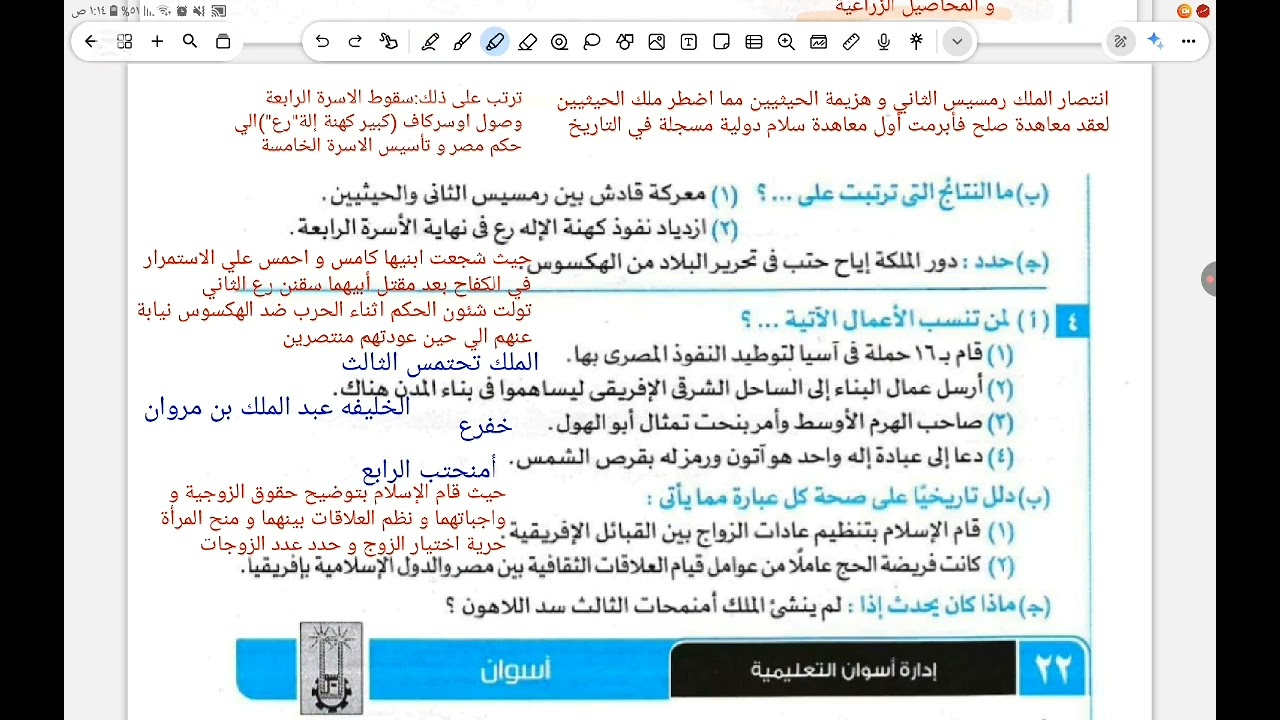1280x720 pixels.
Task: Insert a chart drawing icon
Action: pos(819,42)
